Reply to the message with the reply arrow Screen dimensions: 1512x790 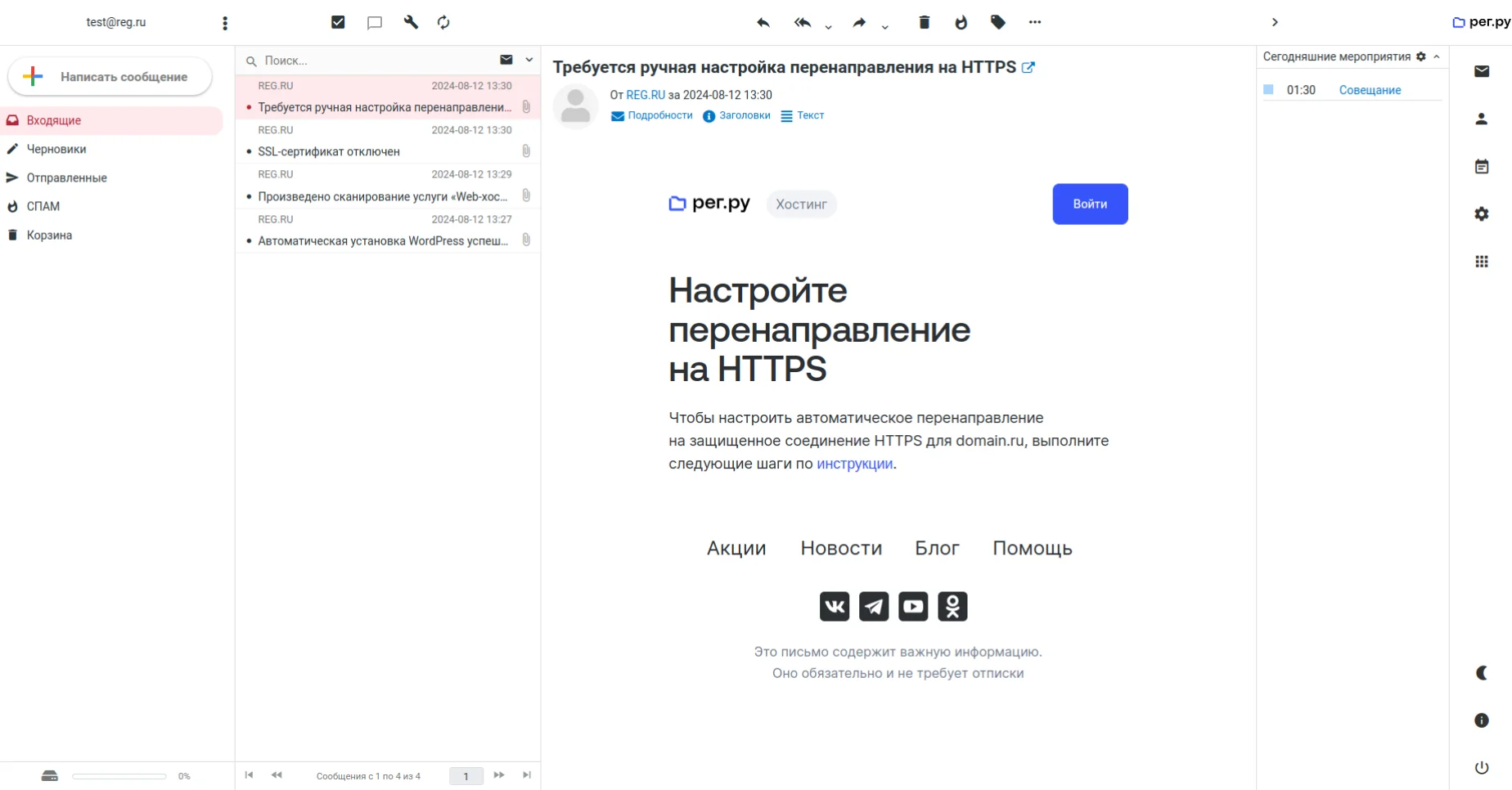pyautogui.click(x=763, y=22)
